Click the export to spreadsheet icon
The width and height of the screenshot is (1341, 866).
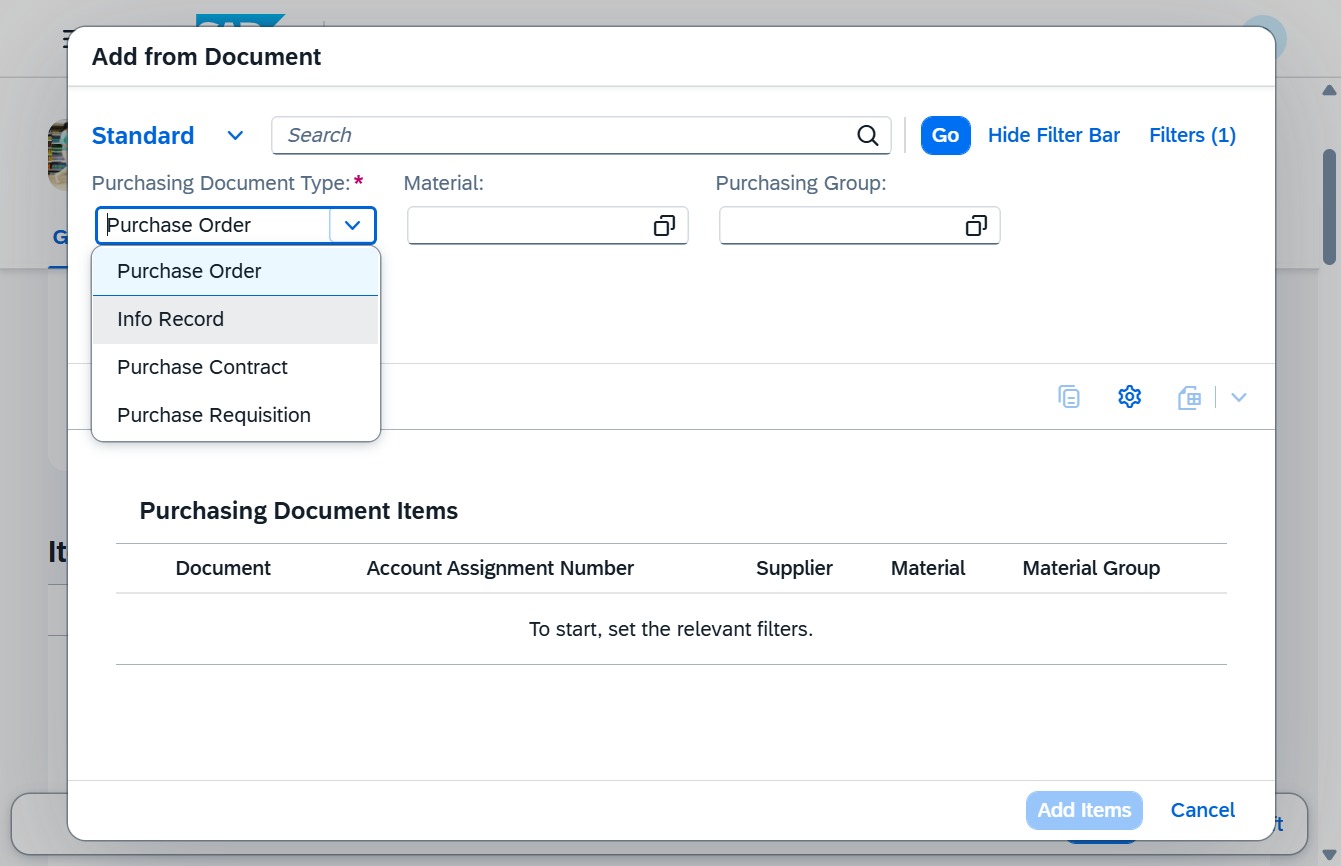pos(1189,397)
